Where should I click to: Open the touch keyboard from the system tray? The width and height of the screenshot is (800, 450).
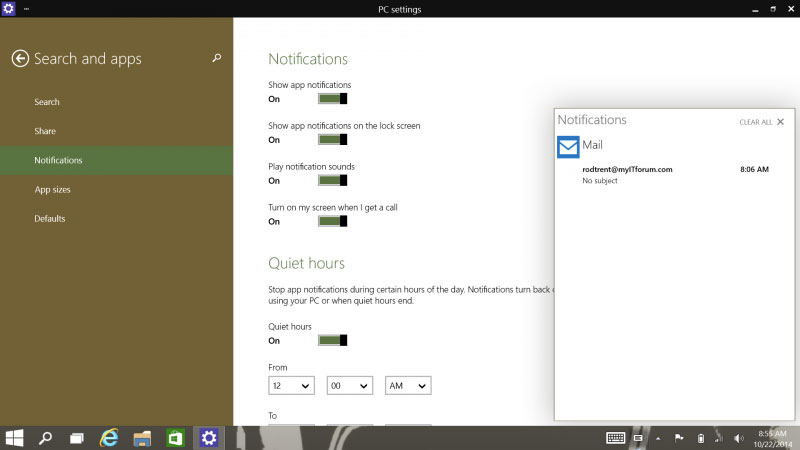(x=616, y=438)
